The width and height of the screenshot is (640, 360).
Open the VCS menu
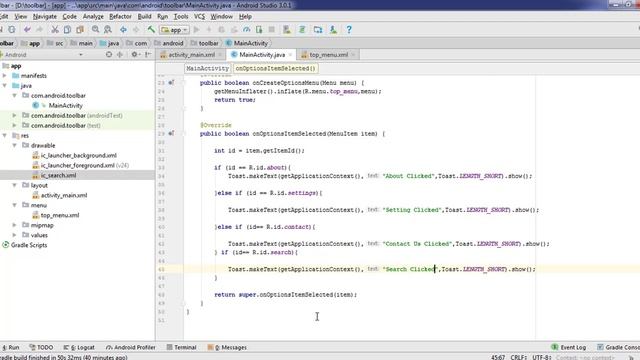(199, 17)
